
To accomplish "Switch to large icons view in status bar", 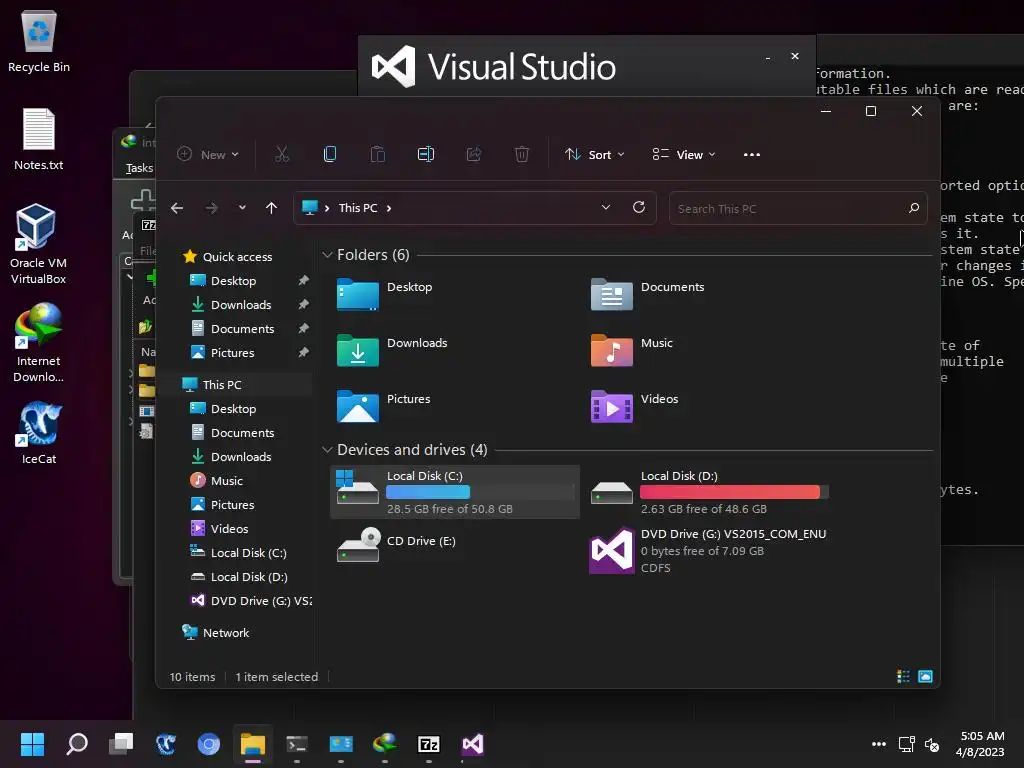I will click(x=925, y=676).
